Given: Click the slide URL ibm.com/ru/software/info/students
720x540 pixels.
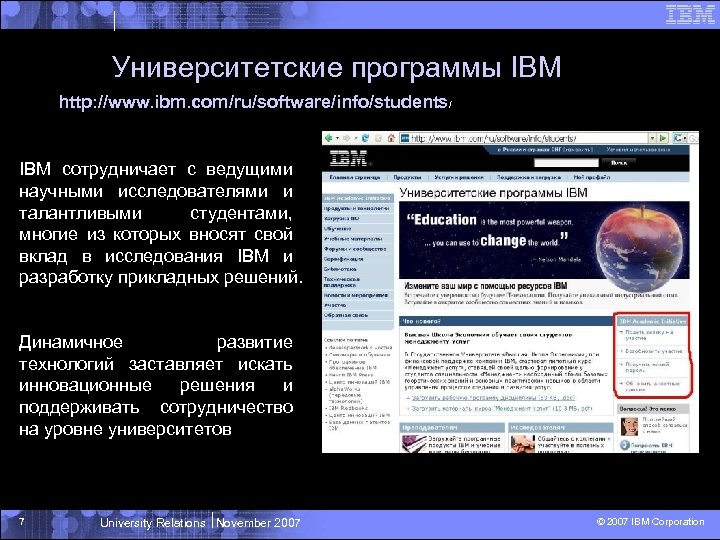Looking at the screenshot, I should pyautogui.click(x=255, y=101).
